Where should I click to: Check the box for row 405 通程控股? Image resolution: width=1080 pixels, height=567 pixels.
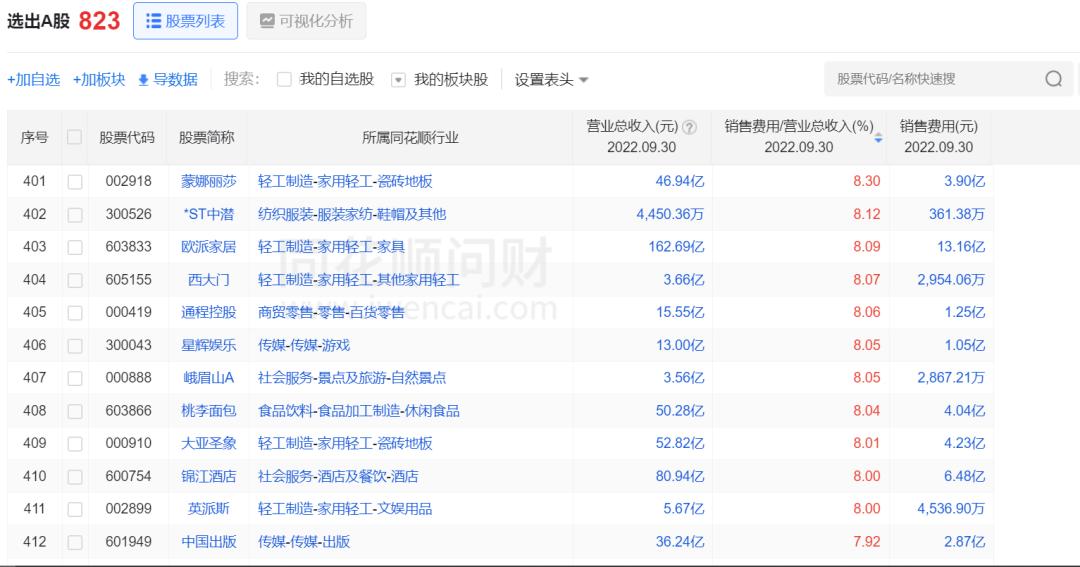click(75, 313)
